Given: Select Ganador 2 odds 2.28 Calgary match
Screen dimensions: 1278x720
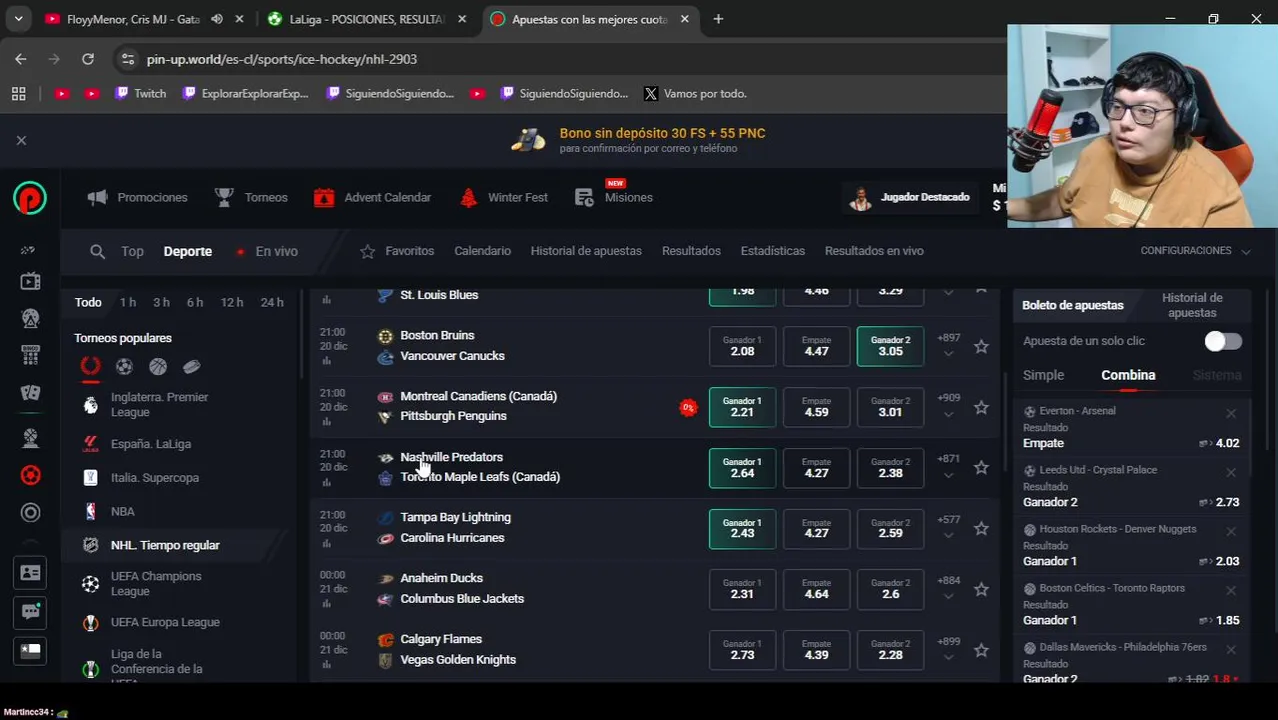Looking at the screenshot, I should coord(890,650).
